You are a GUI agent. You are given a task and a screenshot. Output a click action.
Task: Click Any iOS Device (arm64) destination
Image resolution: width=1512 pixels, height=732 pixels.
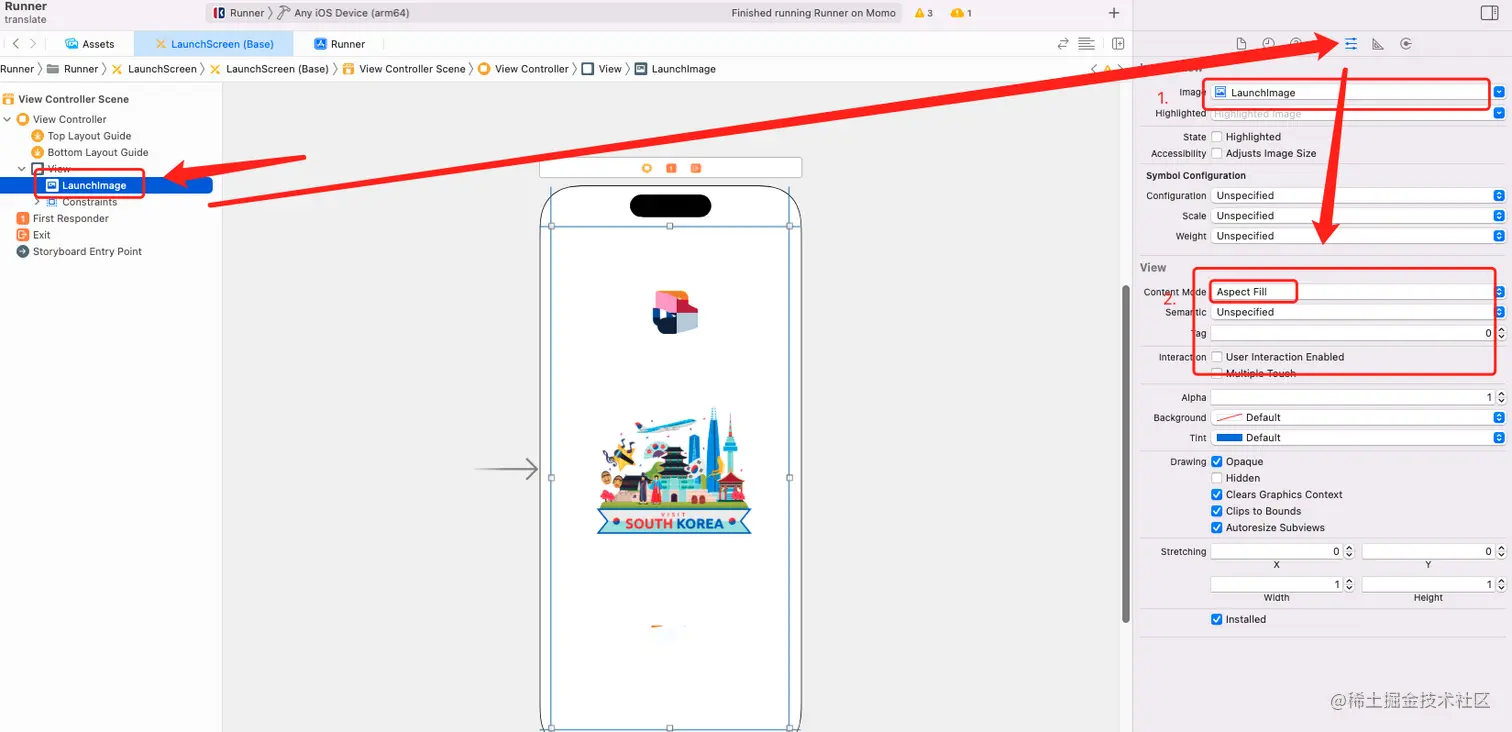[x=343, y=13]
